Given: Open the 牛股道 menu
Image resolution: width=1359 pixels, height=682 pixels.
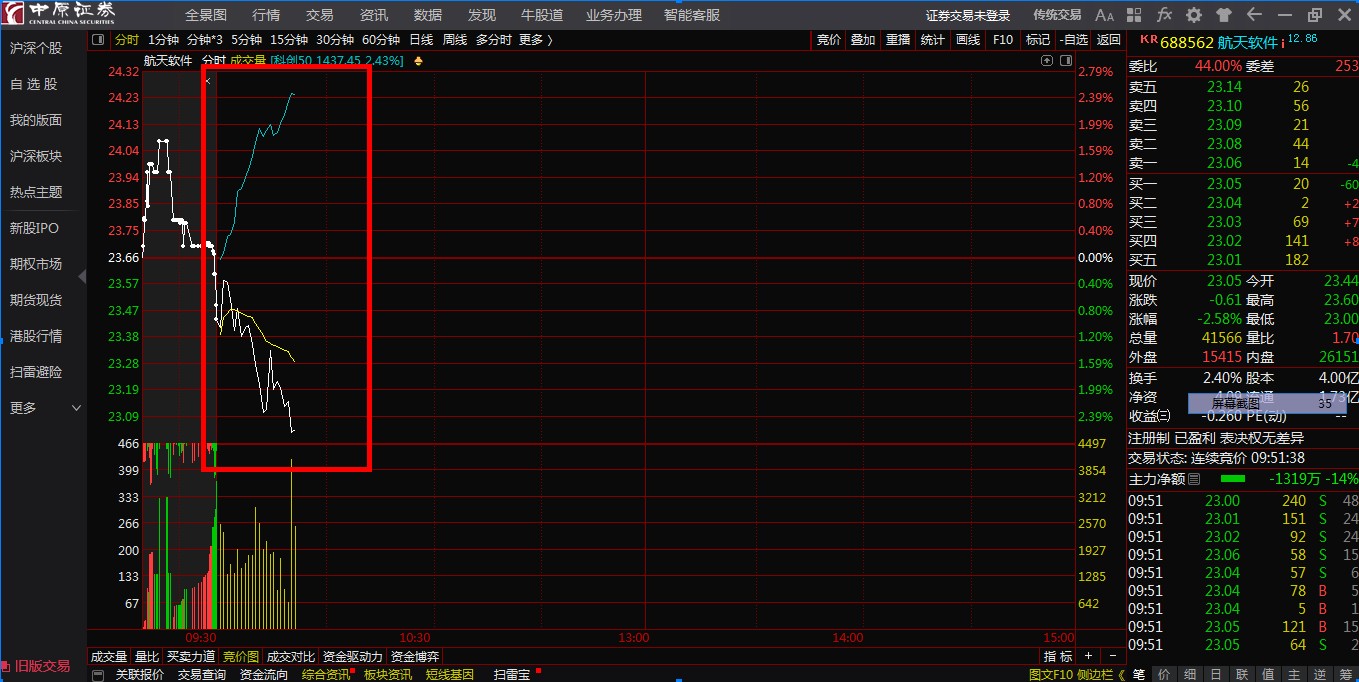Looking at the screenshot, I should coord(542,15).
